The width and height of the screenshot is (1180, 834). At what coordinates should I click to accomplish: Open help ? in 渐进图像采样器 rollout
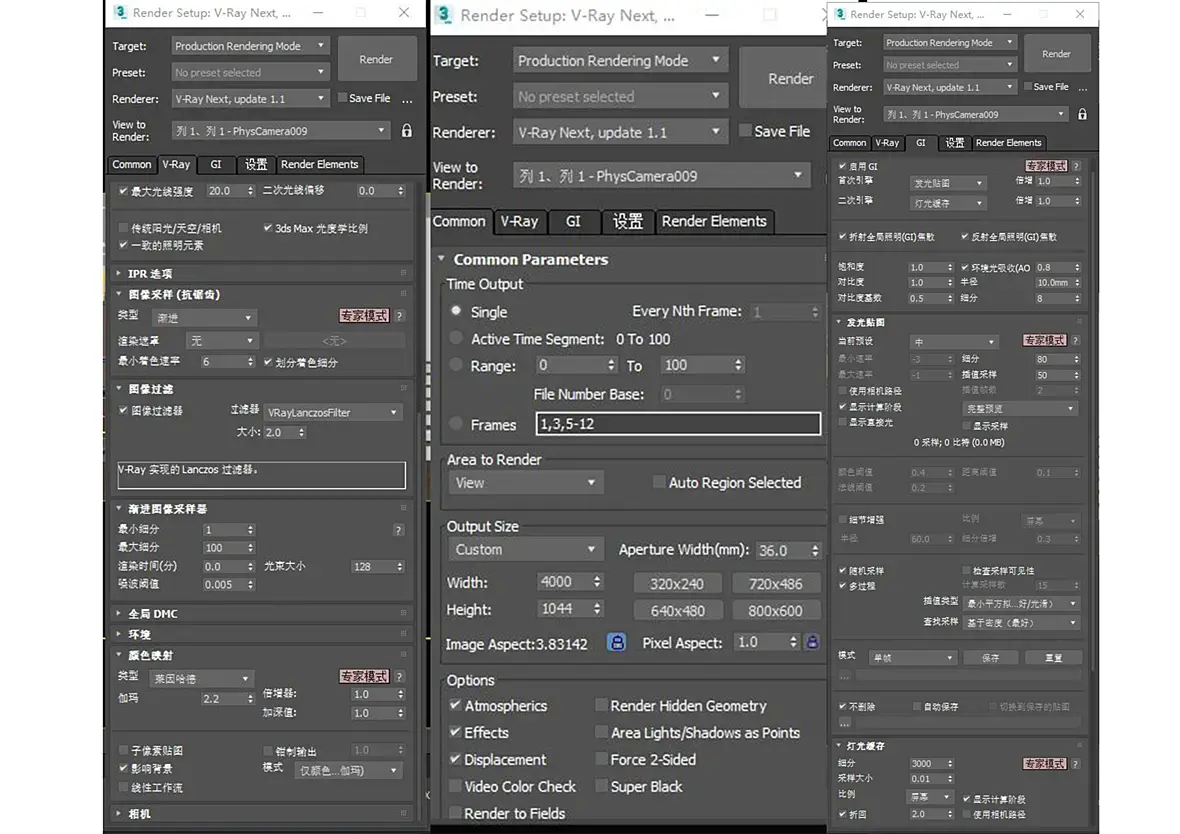pos(398,530)
